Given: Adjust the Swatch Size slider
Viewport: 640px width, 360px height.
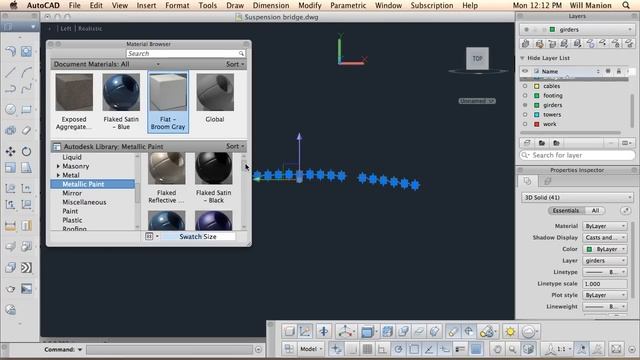Looking at the screenshot, I should (x=198, y=236).
